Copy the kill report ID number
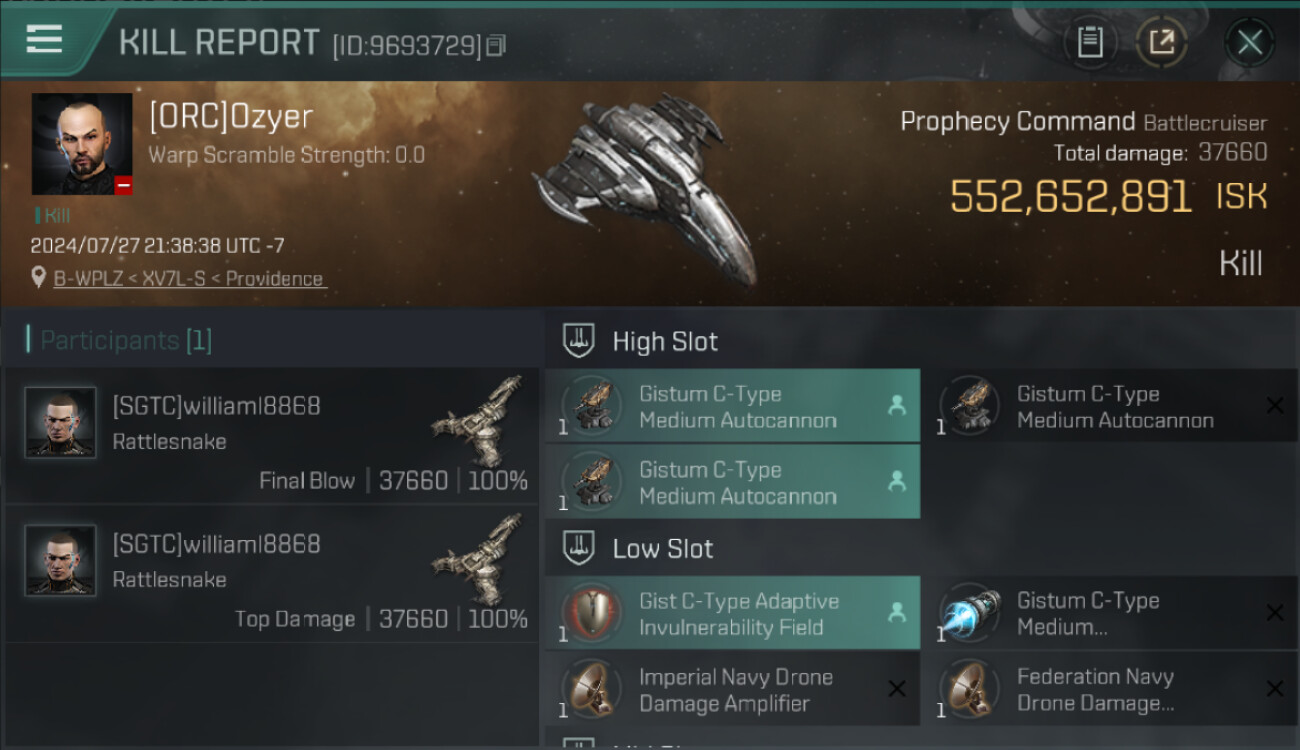1300x750 pixels. click(x=497, y=45)
